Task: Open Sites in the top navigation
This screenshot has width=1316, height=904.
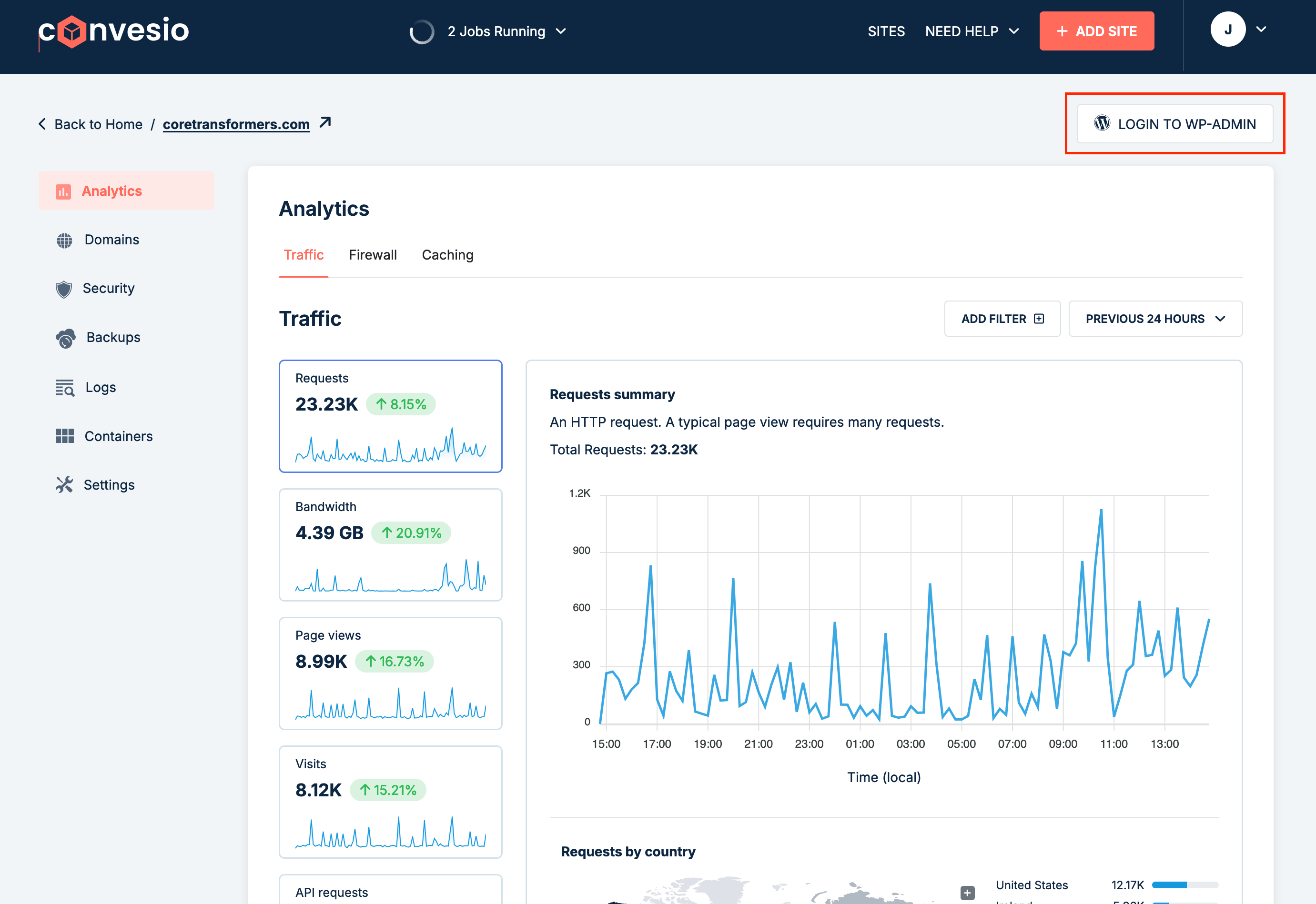Action: pyautogui.click(x=886, y=32)
